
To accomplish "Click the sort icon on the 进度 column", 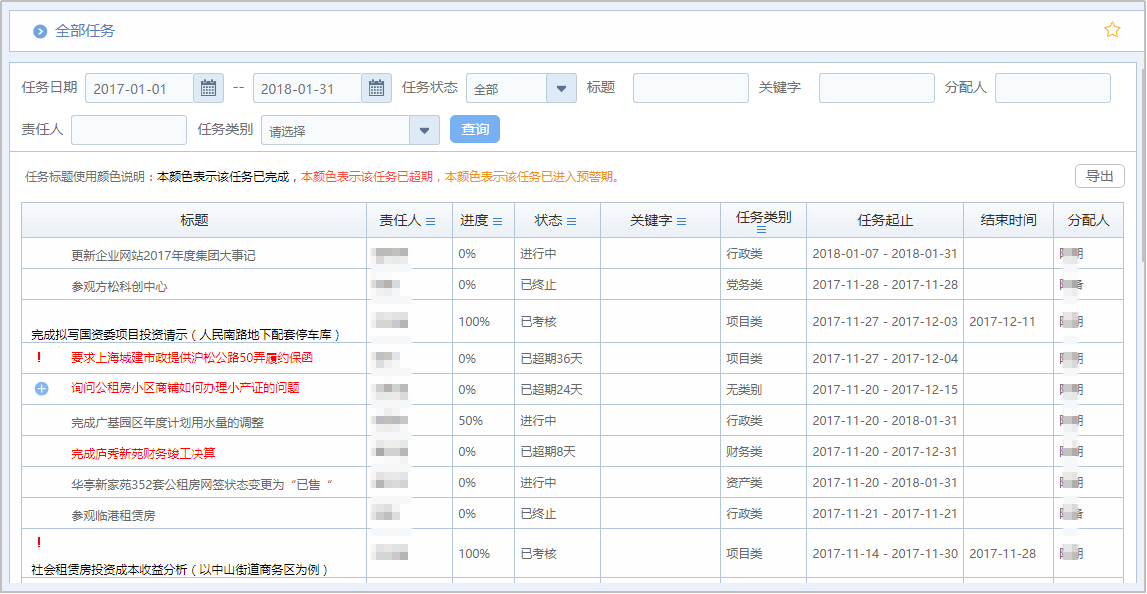I will [x=497, y=219].
